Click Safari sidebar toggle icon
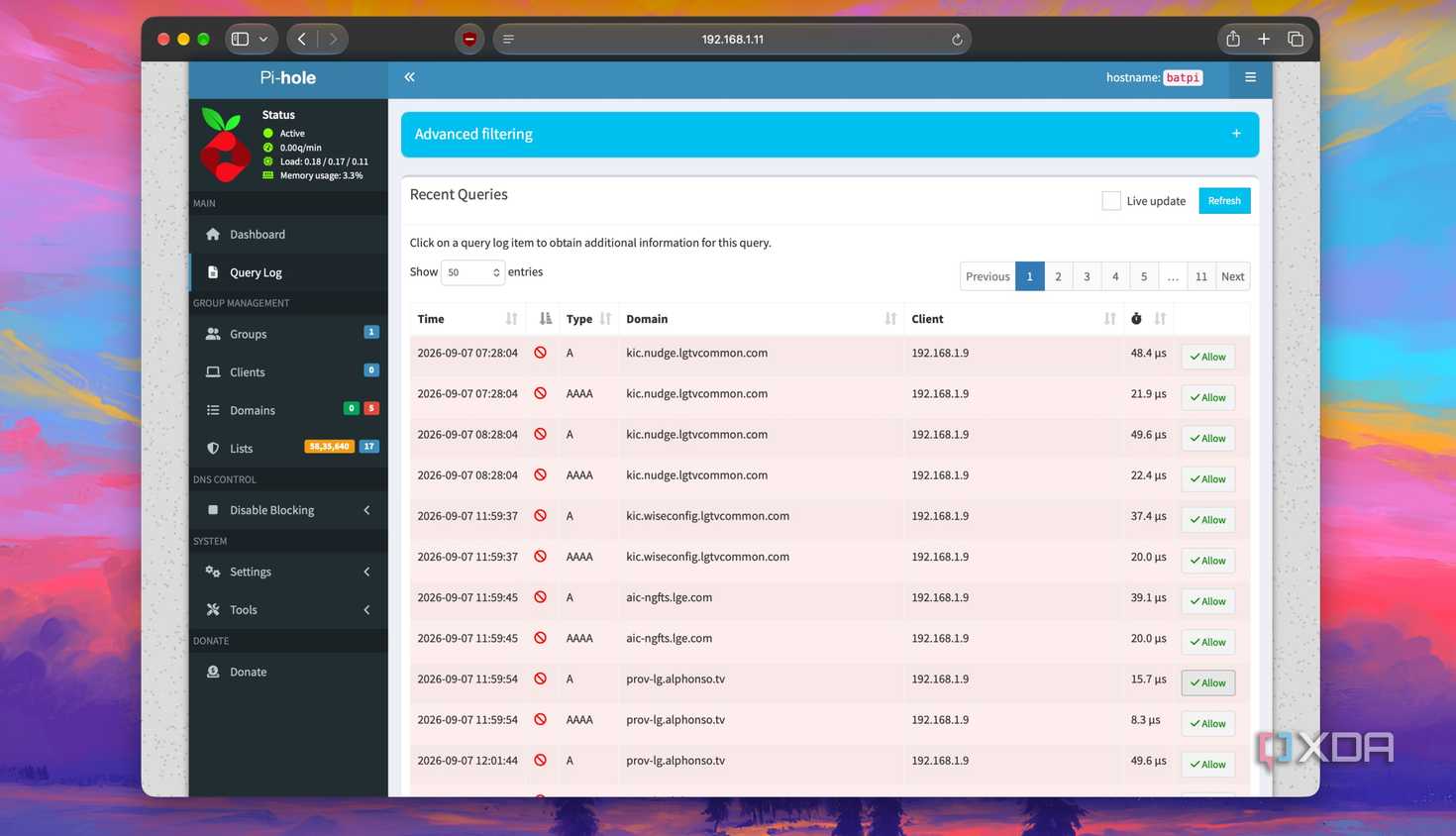Image resolution: width=1456 pixels, height=836 pixels. (240, 39)
